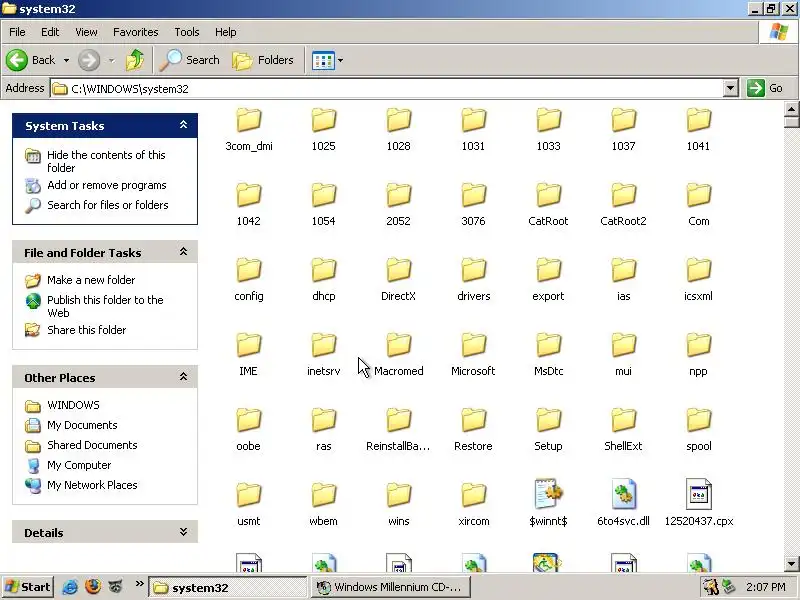Click Make a new folder link

coord(91,280)
